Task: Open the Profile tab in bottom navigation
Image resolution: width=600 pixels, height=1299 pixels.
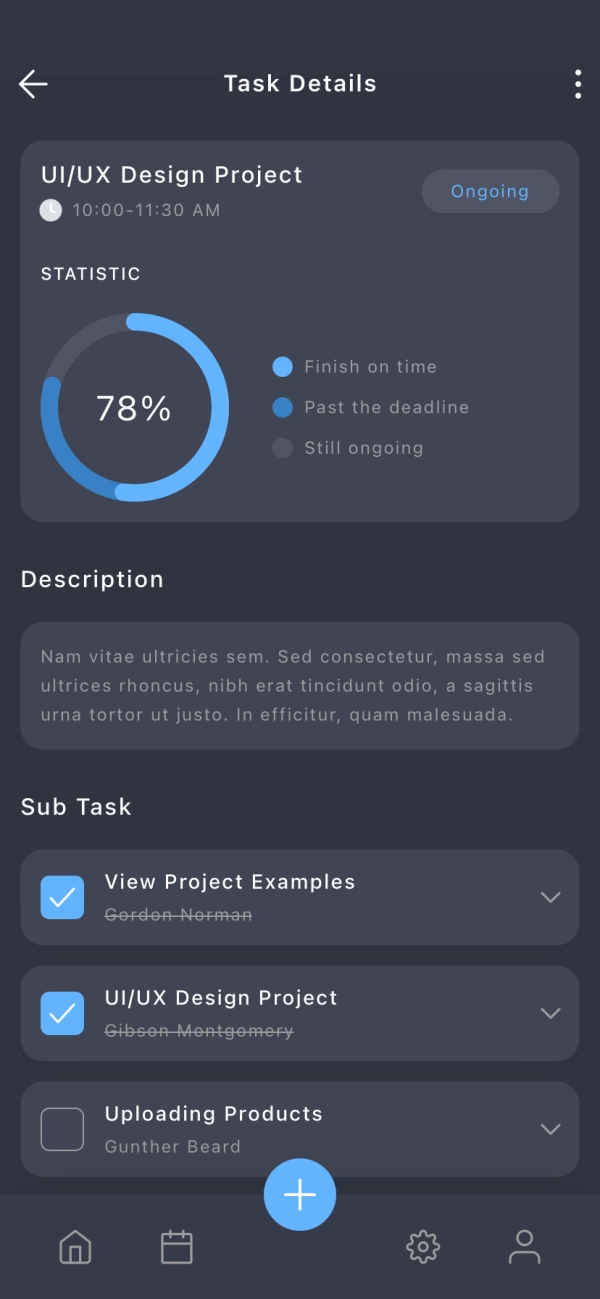Action: pyautogui.click(x=524, y=1247)
